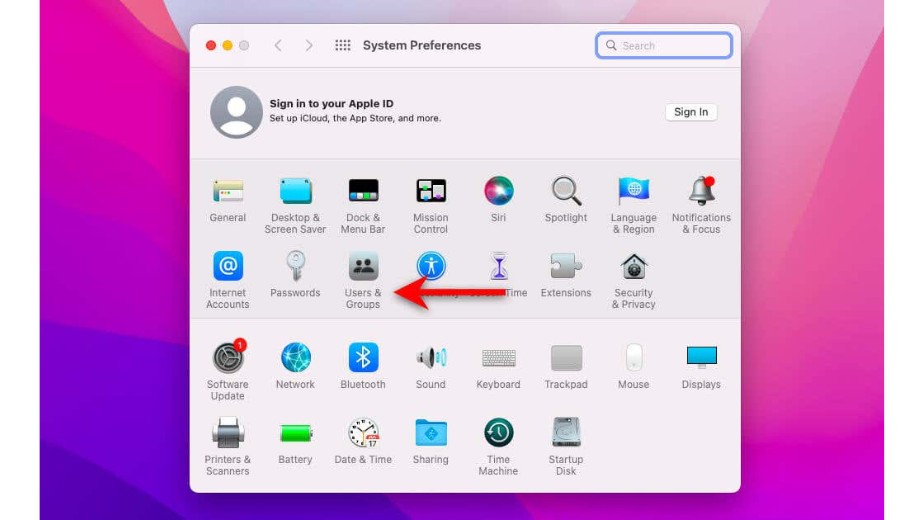
Task: Click the Sign In button
Action: pos(691,112)
